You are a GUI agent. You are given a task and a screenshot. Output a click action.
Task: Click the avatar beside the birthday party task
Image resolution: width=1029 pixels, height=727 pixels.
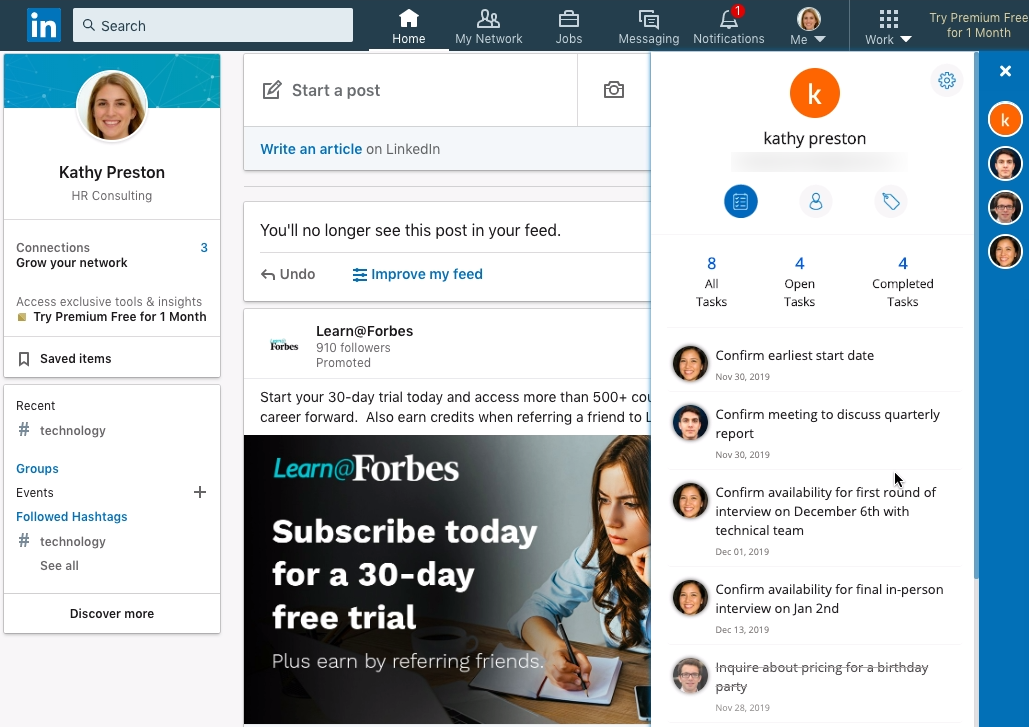click(690, 675)
